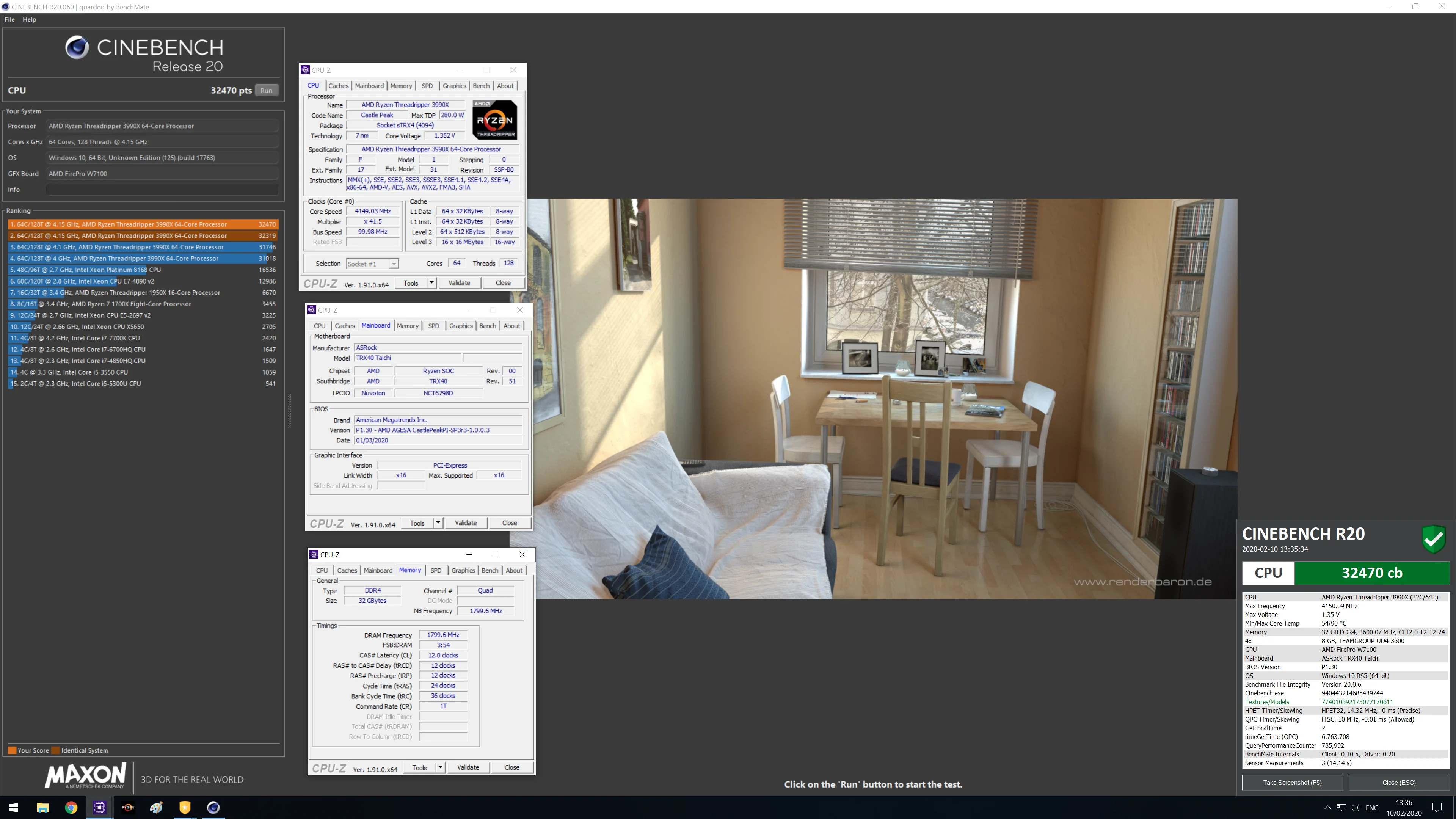Click the green BenchMate validation checkmark

click(x=1433, y=539)
